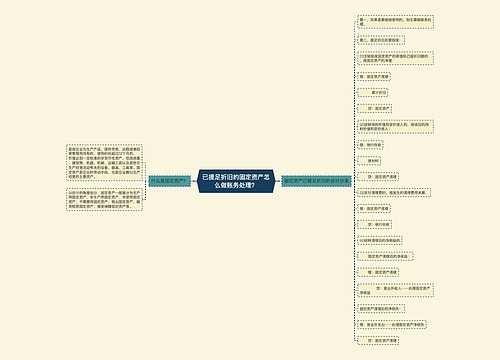Viewport: 500px width, 360px height.
Task: Click the (3)支付清理费 node
Action: (x=394, y=192)
